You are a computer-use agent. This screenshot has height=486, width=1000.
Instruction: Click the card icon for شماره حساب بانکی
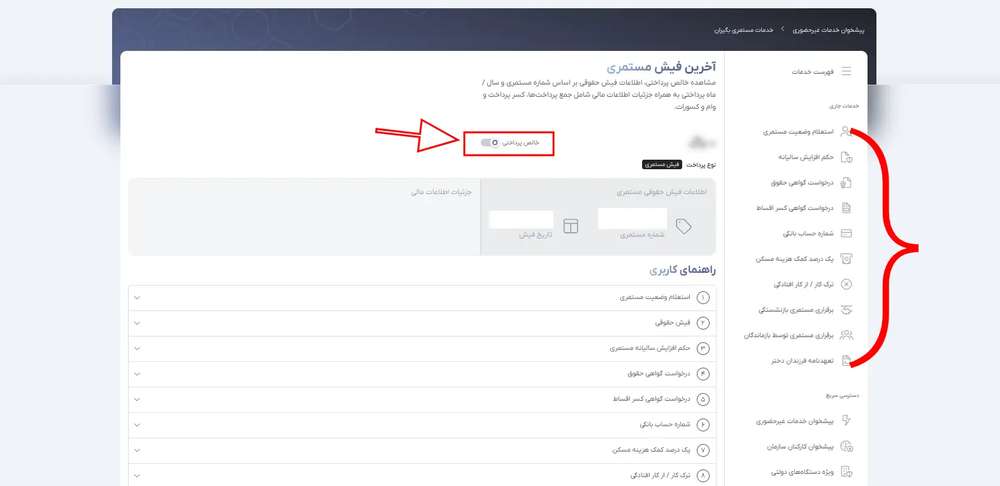pos(846,233)
